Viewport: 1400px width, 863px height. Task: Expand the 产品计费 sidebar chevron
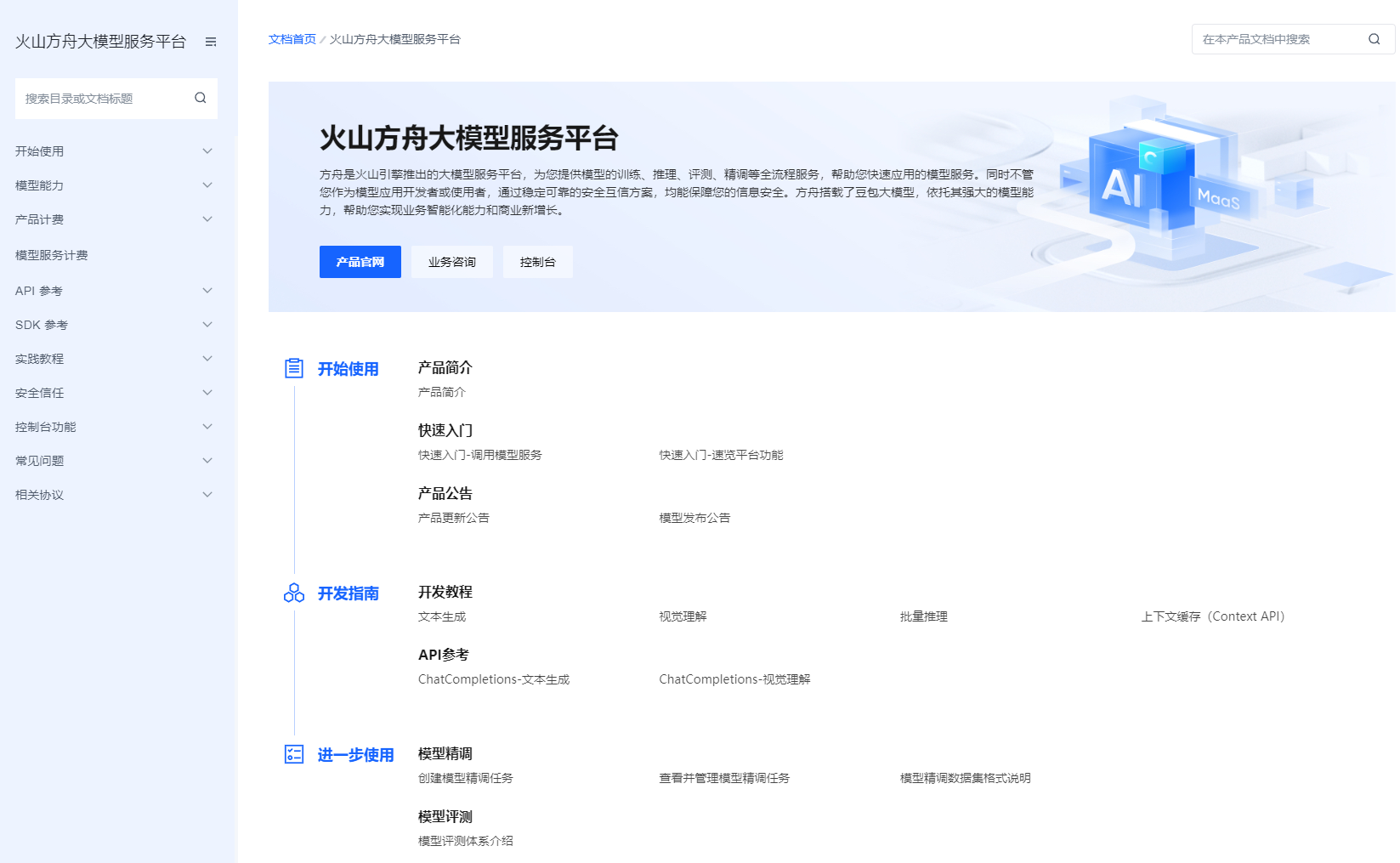207,219
